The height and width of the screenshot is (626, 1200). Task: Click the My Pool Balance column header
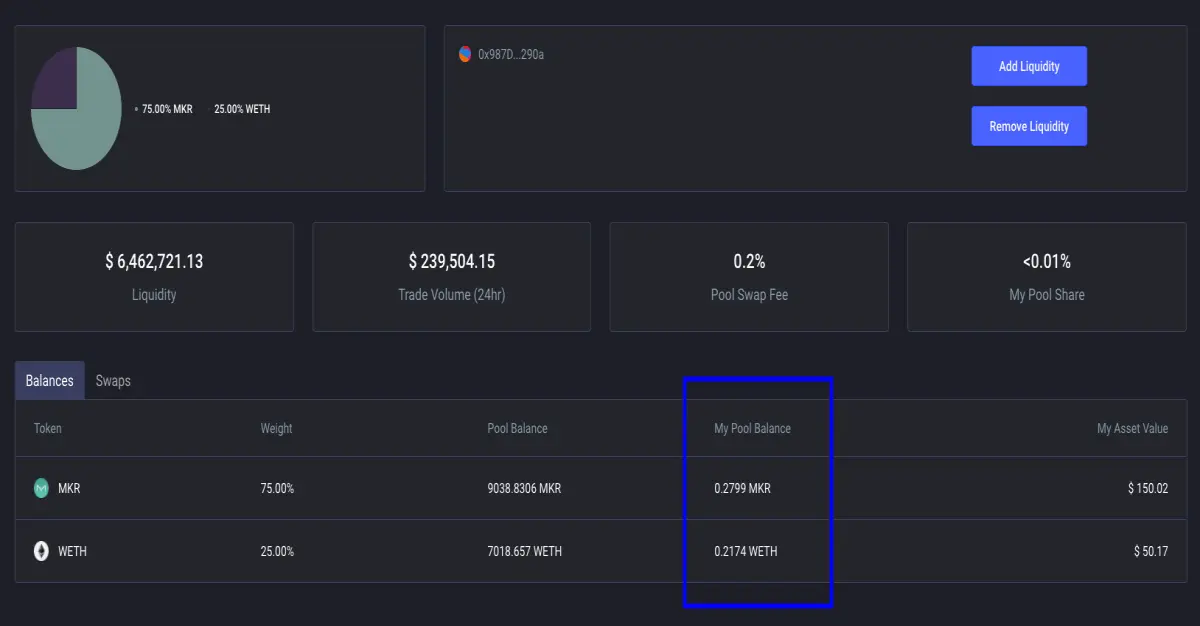click(x=752, y=428)
